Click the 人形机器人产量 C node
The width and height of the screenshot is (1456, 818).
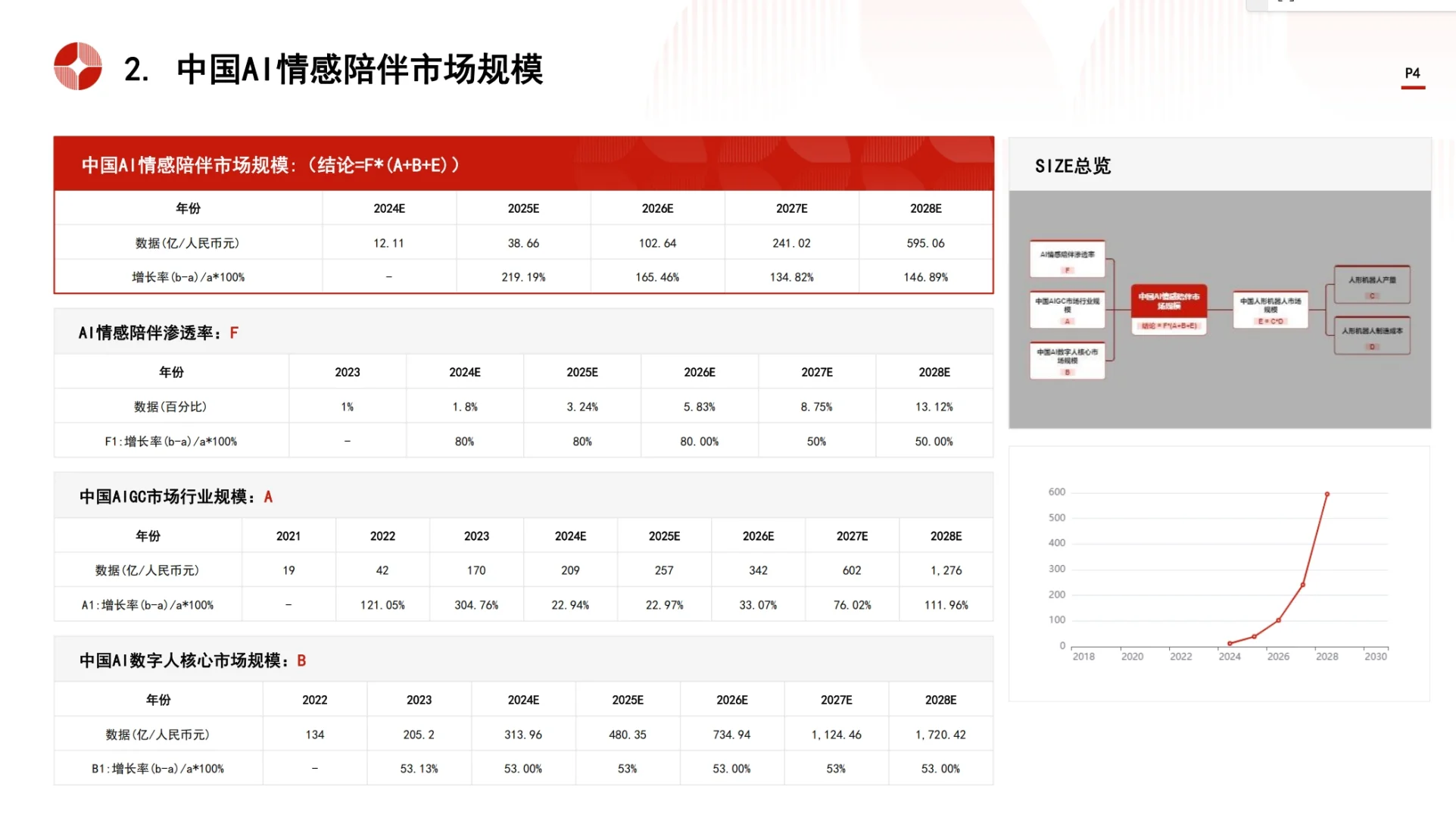click(x=1372, y=284)
